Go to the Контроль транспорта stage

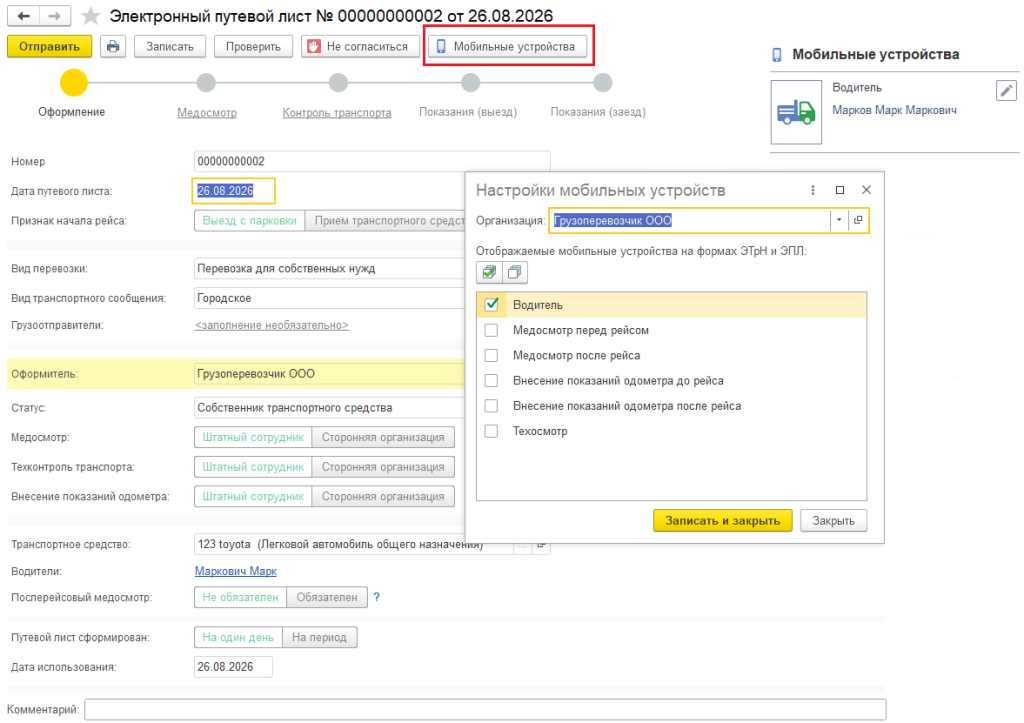(x=337, y=112)
